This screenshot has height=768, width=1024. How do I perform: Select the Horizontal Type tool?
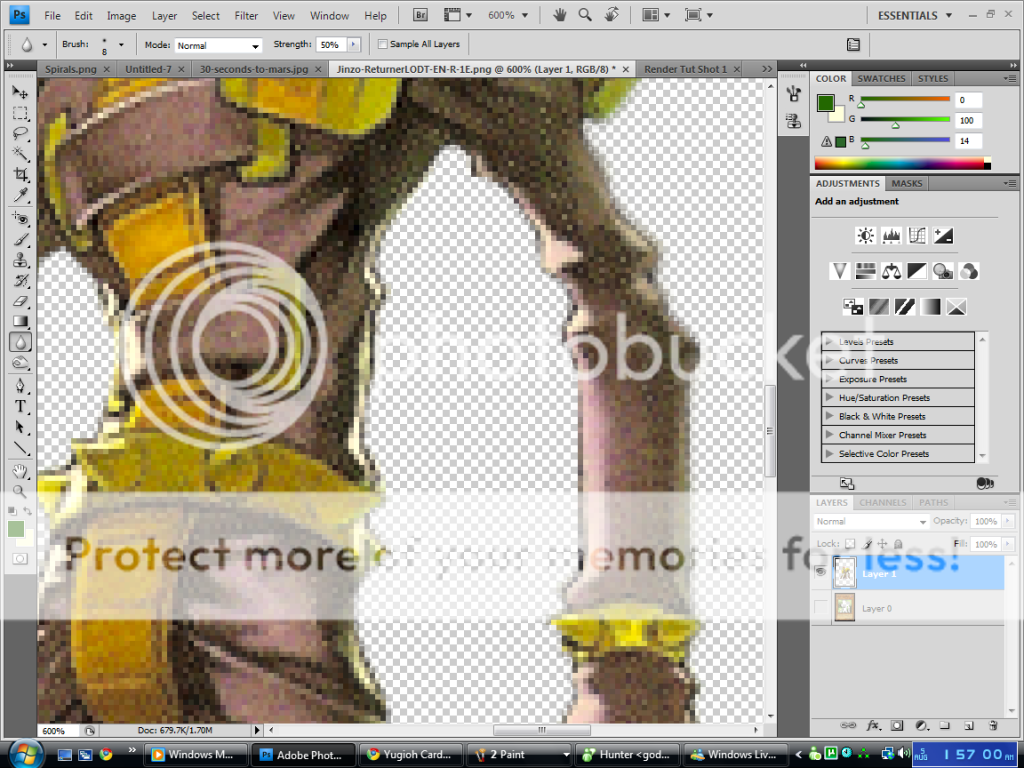pyautogui.click(x=20, y=404)
